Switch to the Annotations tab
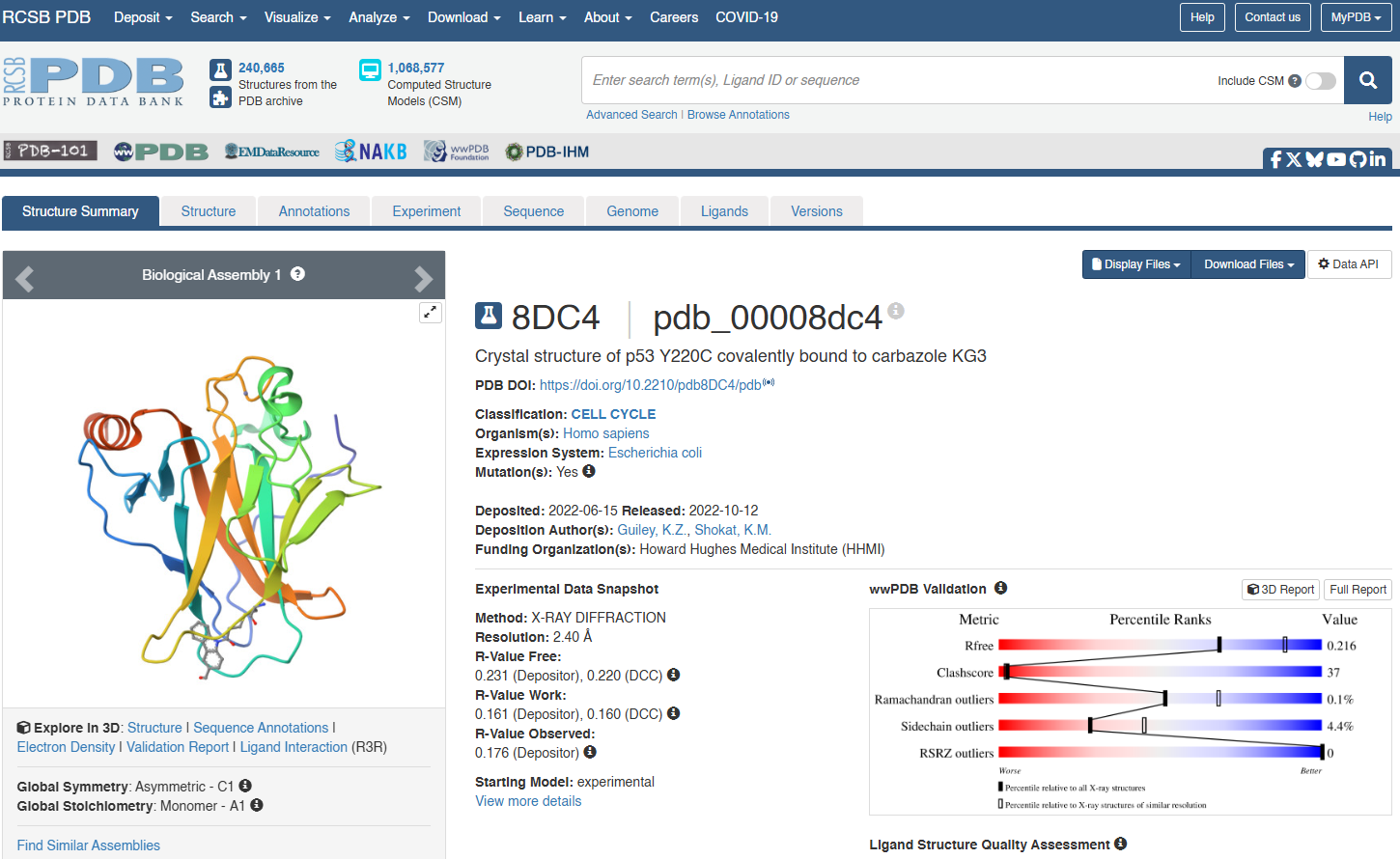The height and width of the screenshot is (859, 1400). (x=314, y=211)
